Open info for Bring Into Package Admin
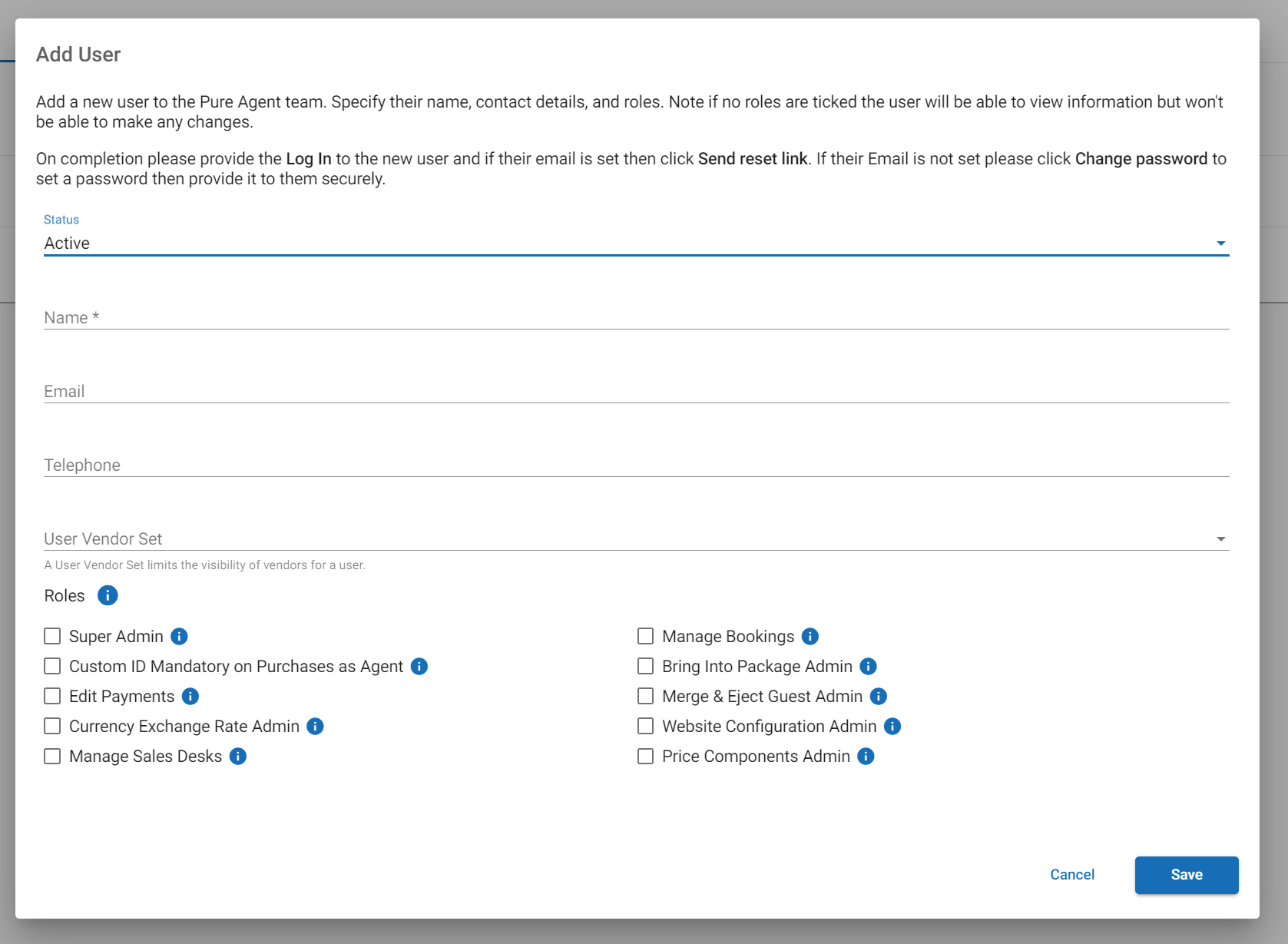The width and height of the screenshot is (1288, 944). [x=868, y=666]
